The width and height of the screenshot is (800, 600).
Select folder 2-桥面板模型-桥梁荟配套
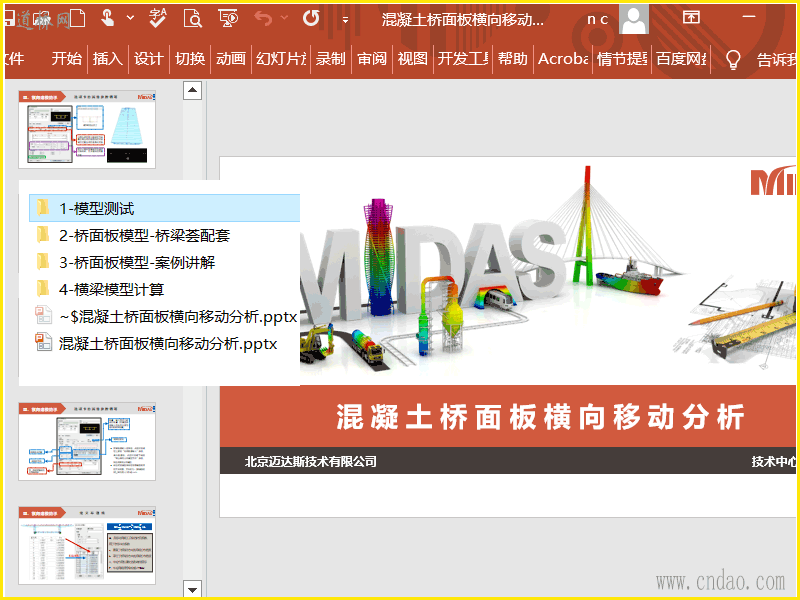coord(164,235)
